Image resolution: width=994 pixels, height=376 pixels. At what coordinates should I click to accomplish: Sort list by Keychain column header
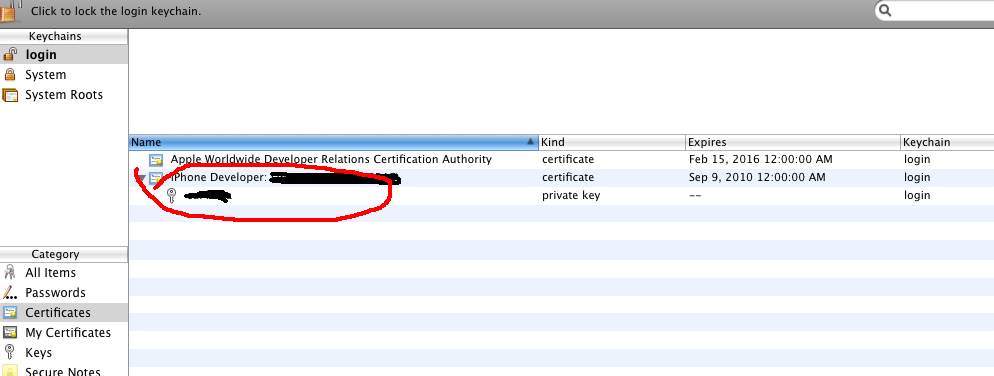(x=947, y=142)
